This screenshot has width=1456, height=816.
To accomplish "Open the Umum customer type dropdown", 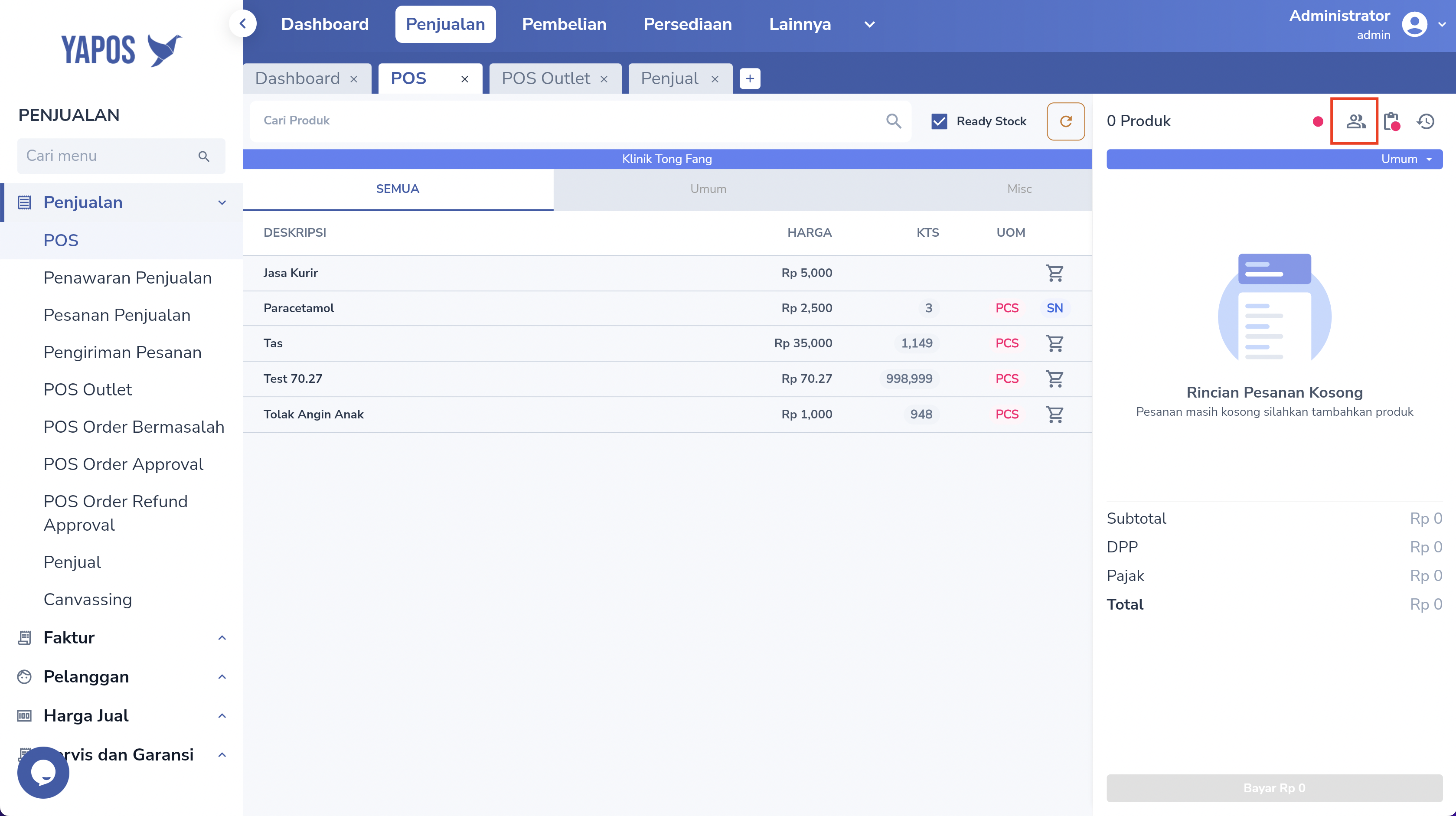I will point(1274,159).
